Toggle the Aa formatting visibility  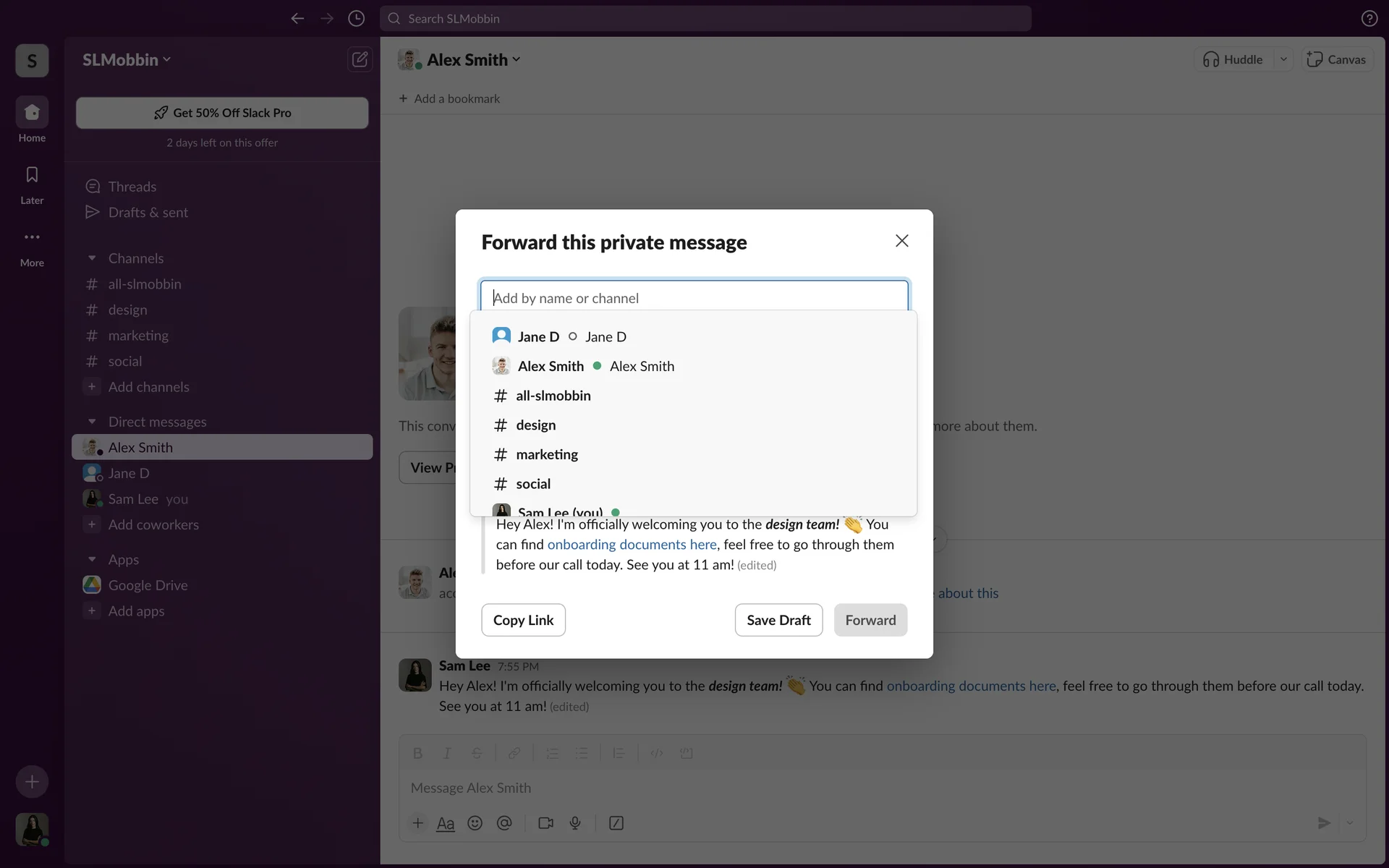click(446, 823)
